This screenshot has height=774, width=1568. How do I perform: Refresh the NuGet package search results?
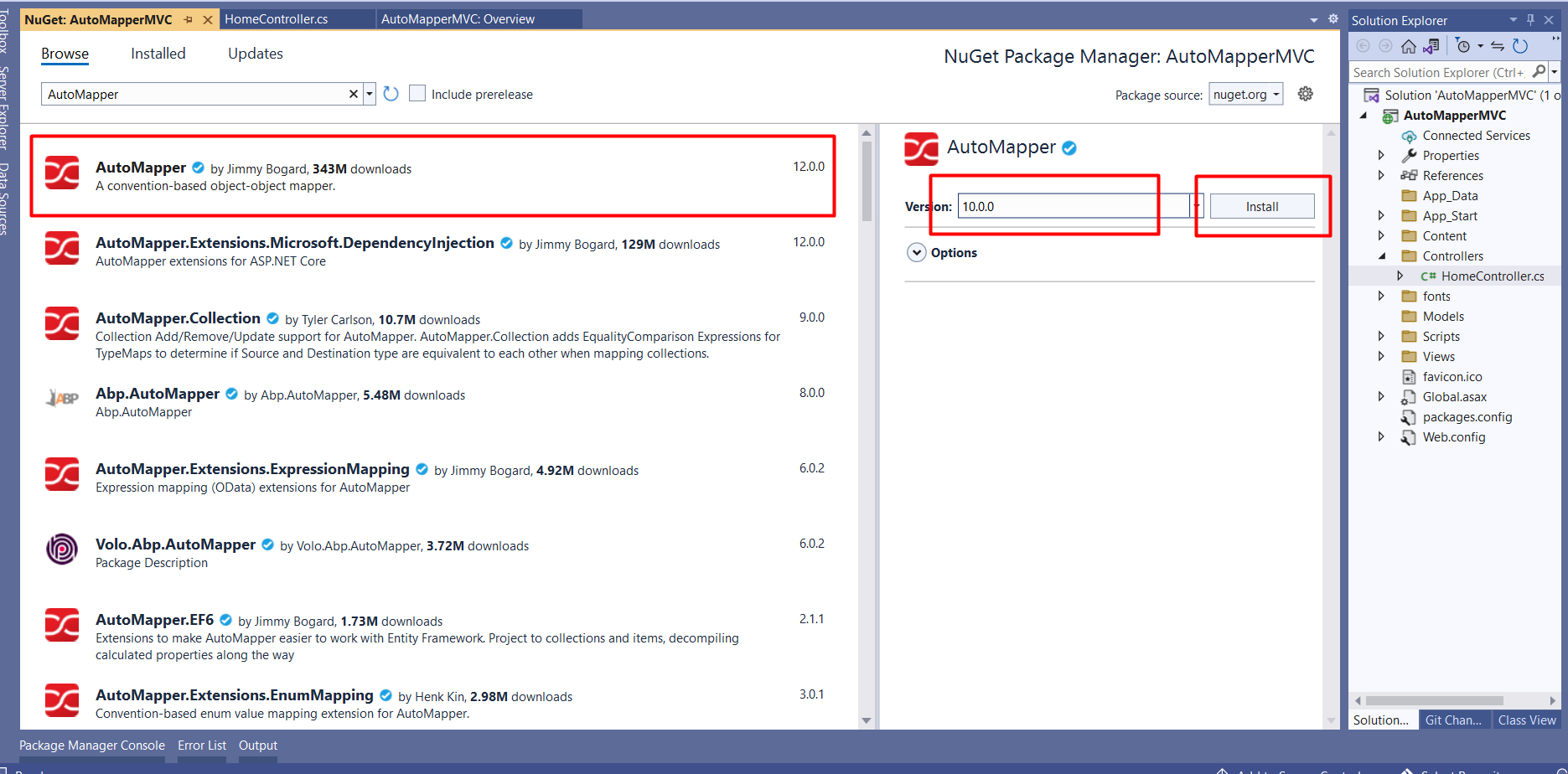click(391, 94)
